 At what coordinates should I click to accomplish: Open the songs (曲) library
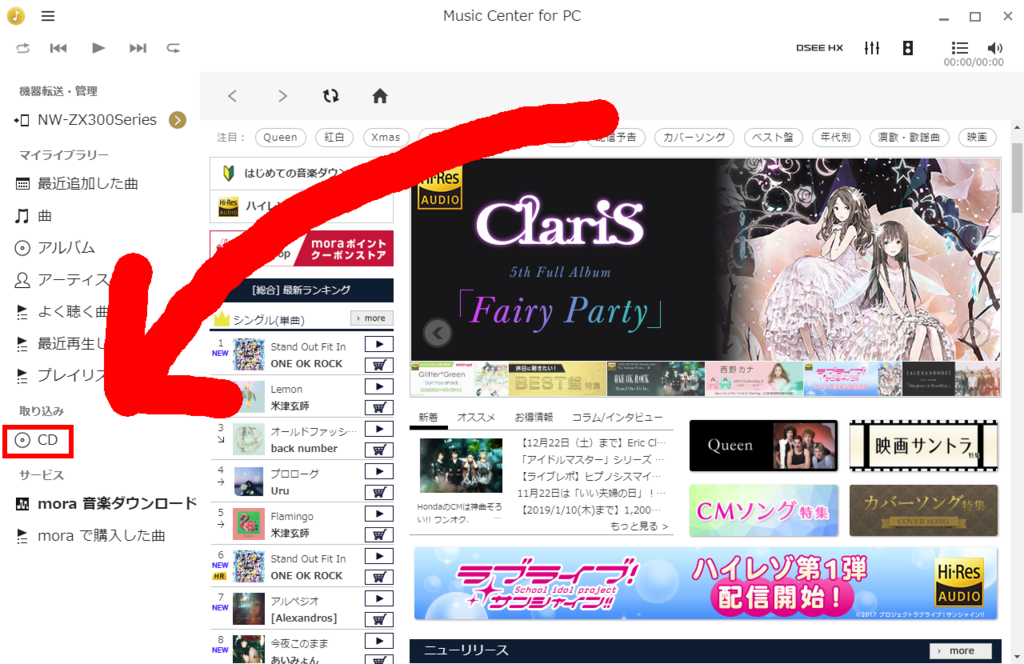(x=34, y=215)
